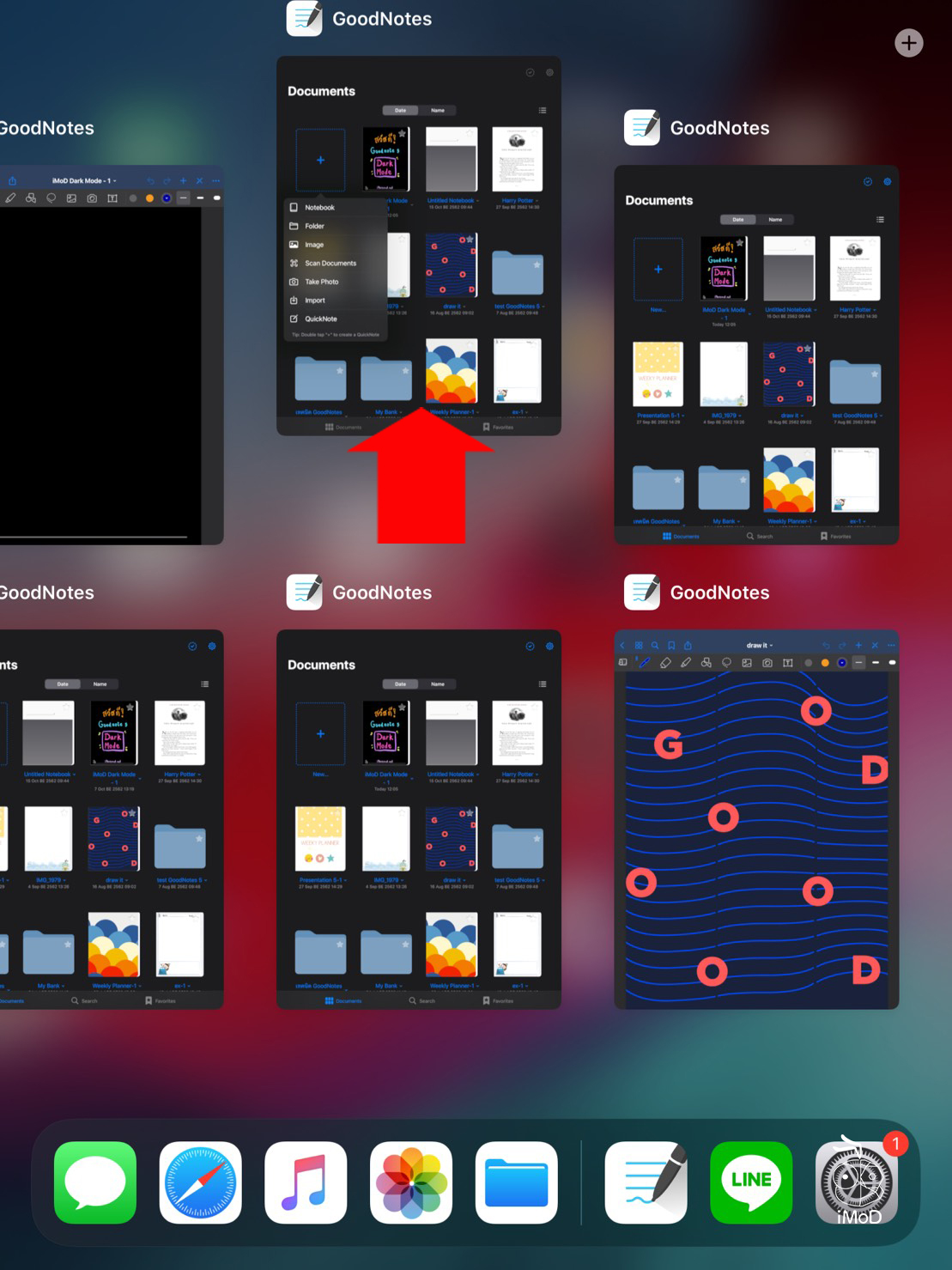Launch the LINE app from the dock
This screenshot has width=952, height=1270.
751,1182
